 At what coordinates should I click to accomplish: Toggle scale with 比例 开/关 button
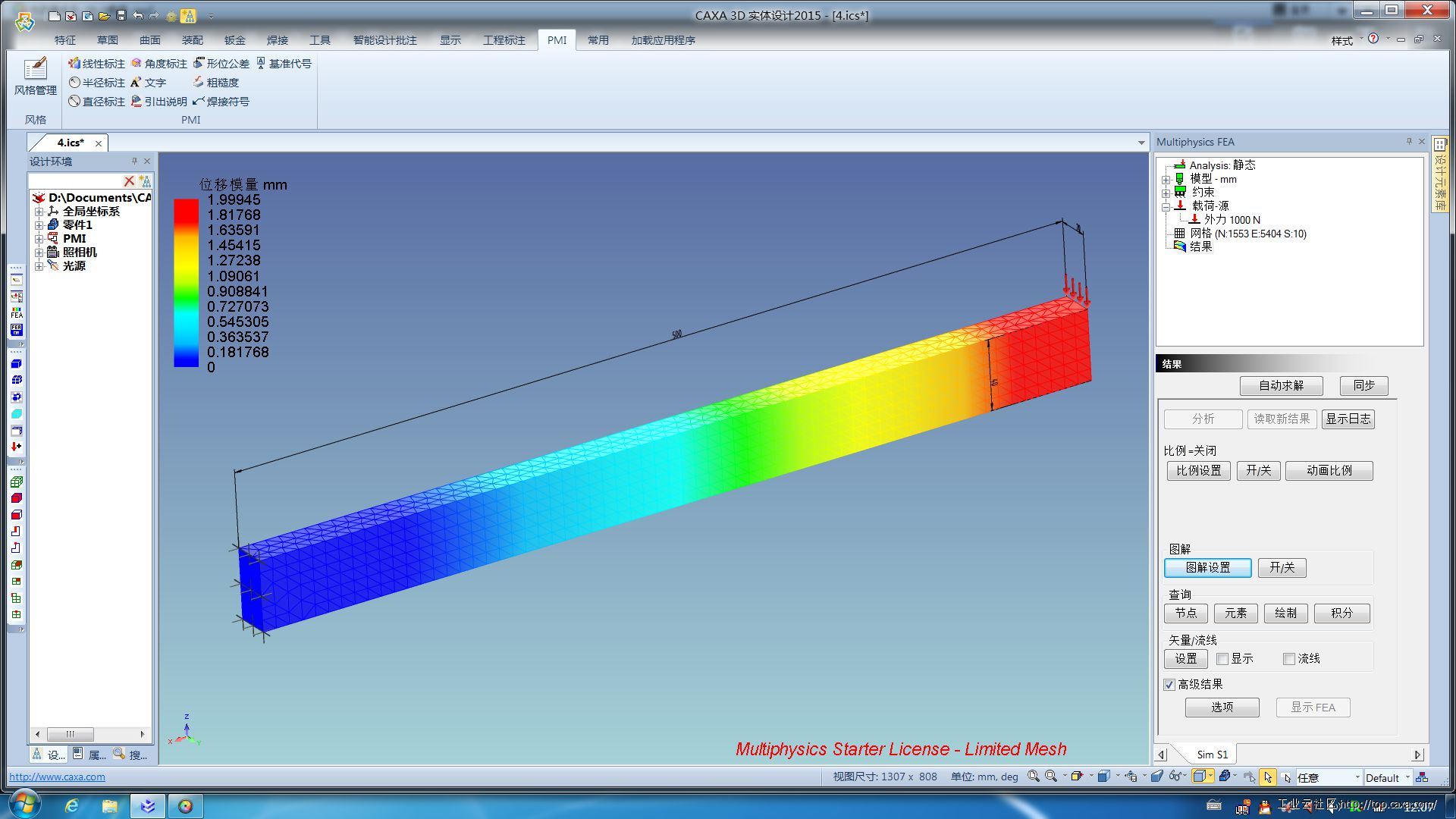(1259, 471)
